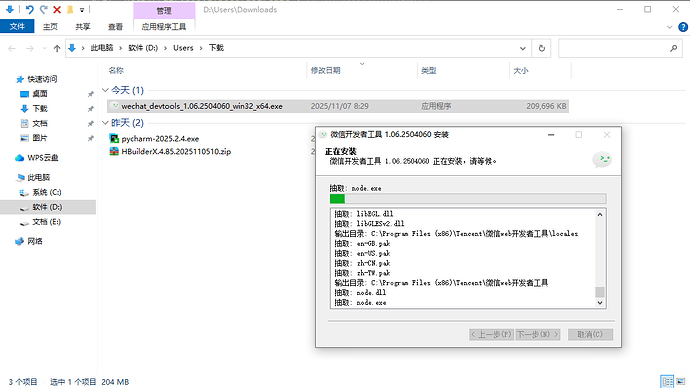Click the 下一步(N) button in installer

[x=538, y=334]
